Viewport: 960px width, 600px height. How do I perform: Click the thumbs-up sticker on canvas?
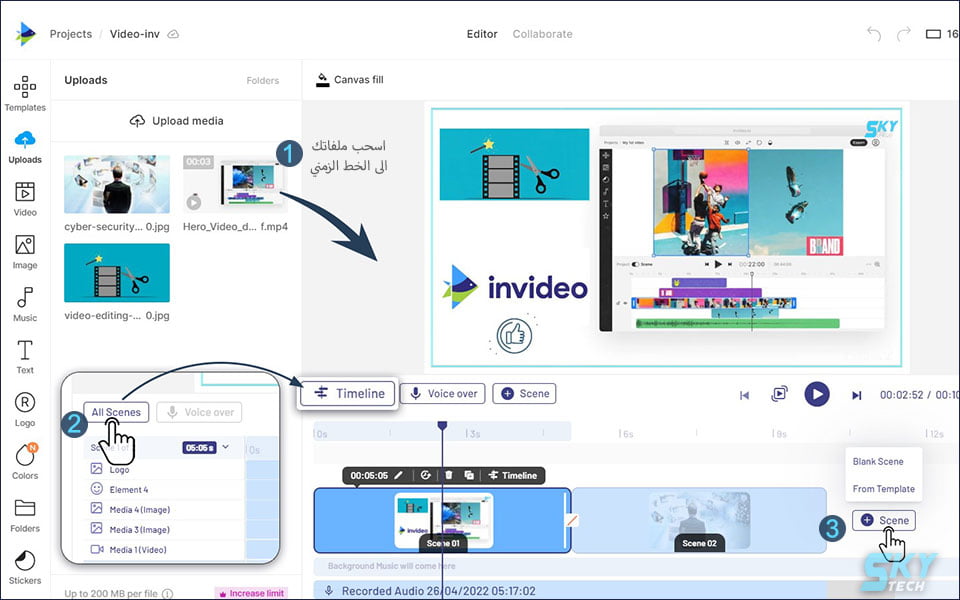514,335
